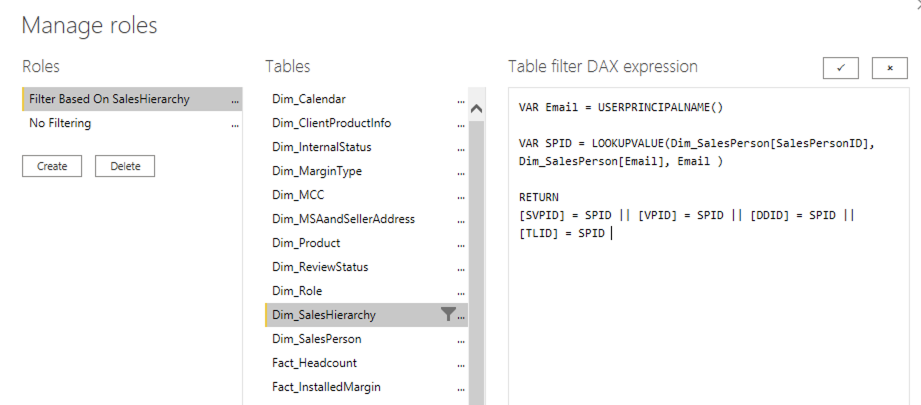921x405 pixels.
Task: Select Dim_Calendar table
Action: coord(367,99)
